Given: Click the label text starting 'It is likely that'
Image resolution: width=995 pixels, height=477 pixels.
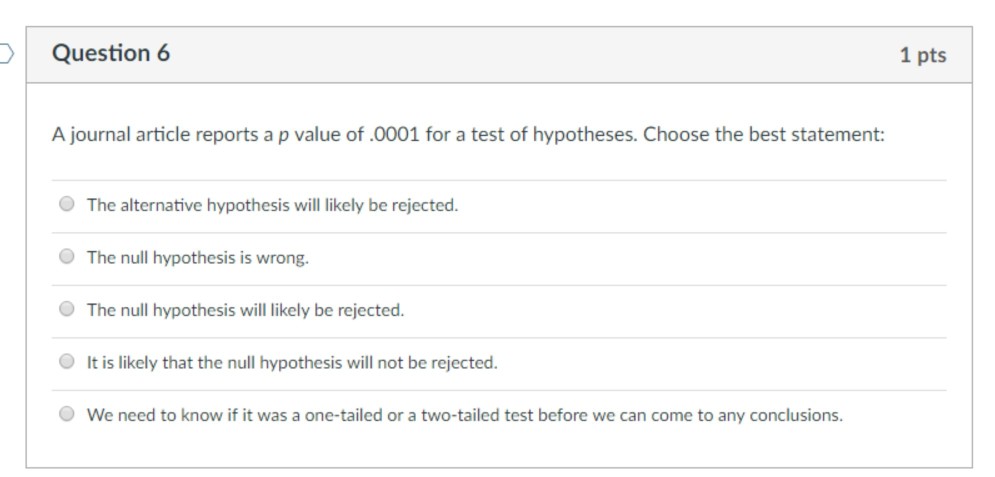Looking at the screenshot, I should tap(291, 362).
